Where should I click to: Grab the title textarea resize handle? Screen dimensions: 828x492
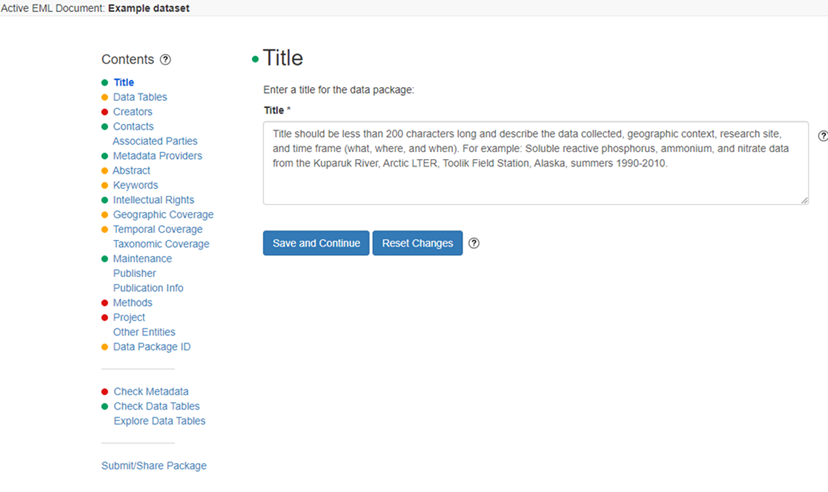[804, 200]
